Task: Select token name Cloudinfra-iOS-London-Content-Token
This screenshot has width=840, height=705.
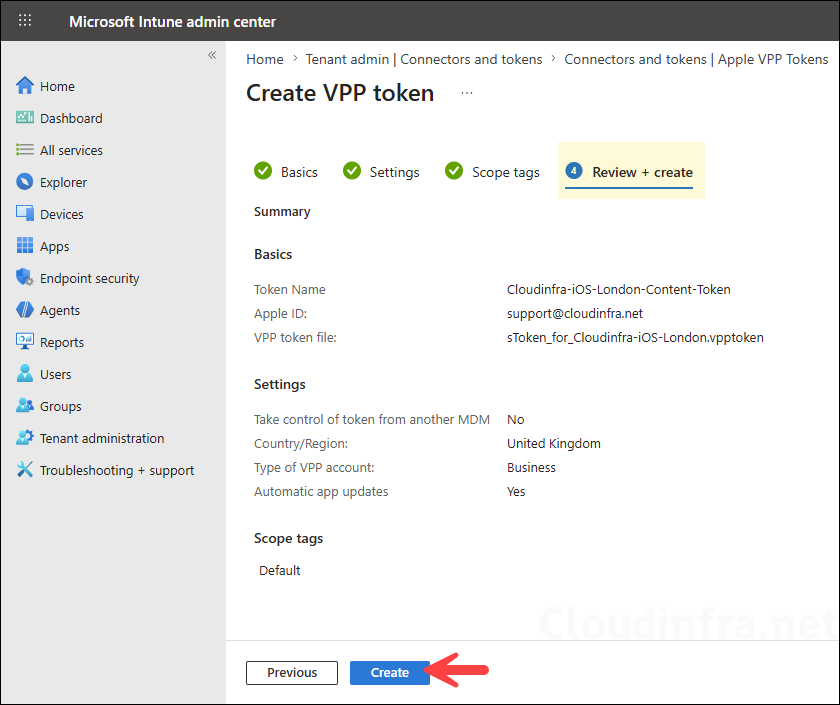Action: [618, 289]
